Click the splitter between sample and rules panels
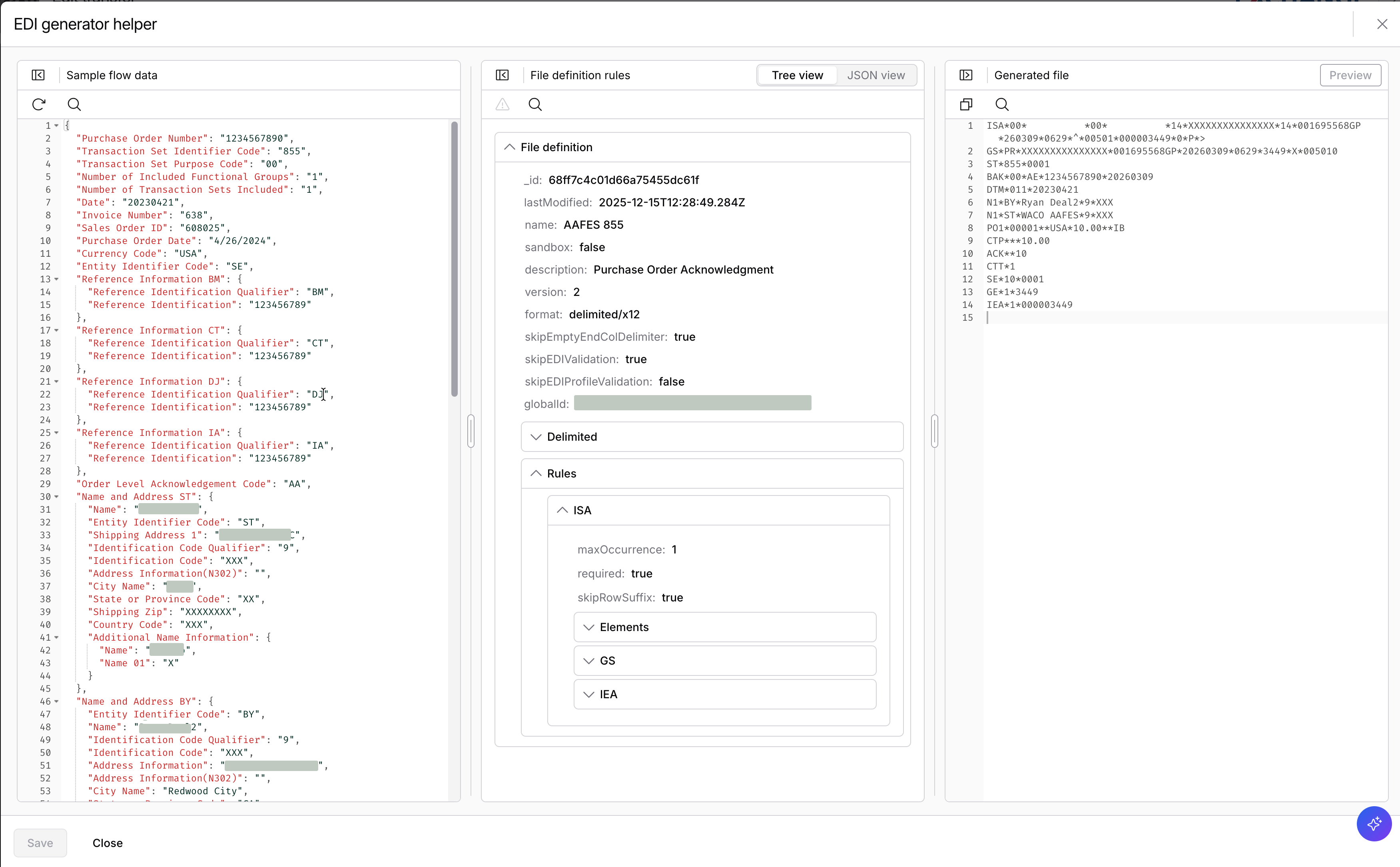The width and height of the screenshot is (1400, 867). (x=471, y=431)
